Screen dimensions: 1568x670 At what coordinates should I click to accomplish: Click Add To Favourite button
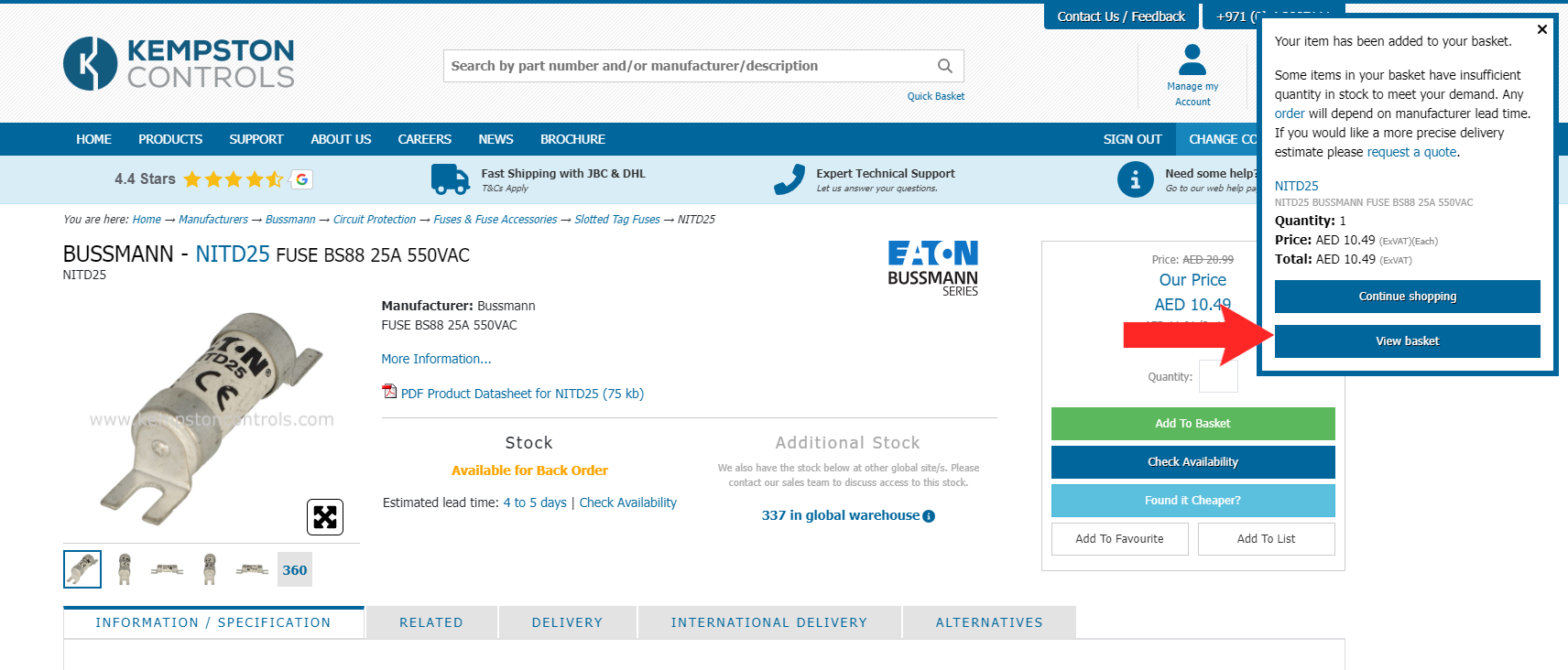tap(1119, 539)
